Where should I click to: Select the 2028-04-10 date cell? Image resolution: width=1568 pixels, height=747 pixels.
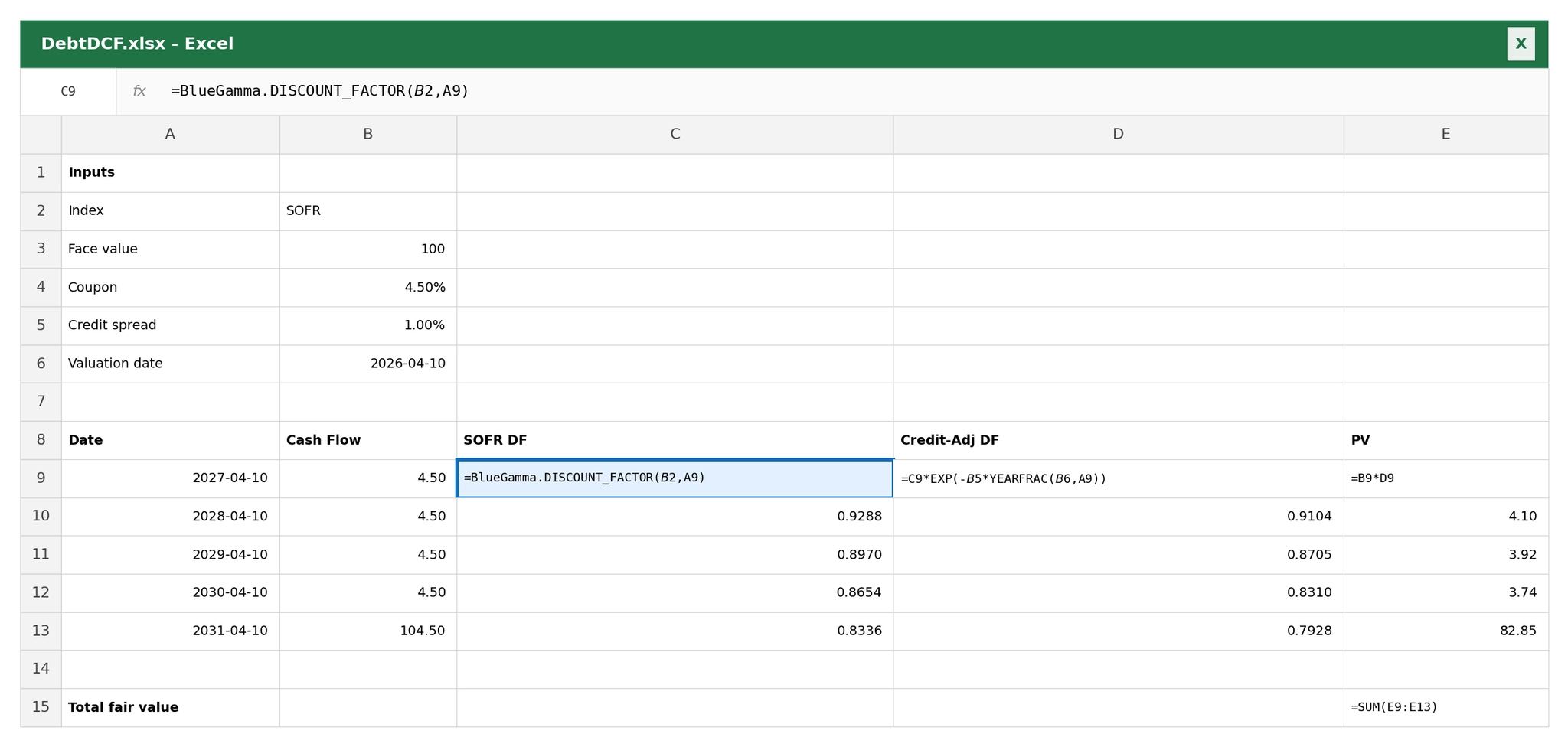[x=170, y=517]
